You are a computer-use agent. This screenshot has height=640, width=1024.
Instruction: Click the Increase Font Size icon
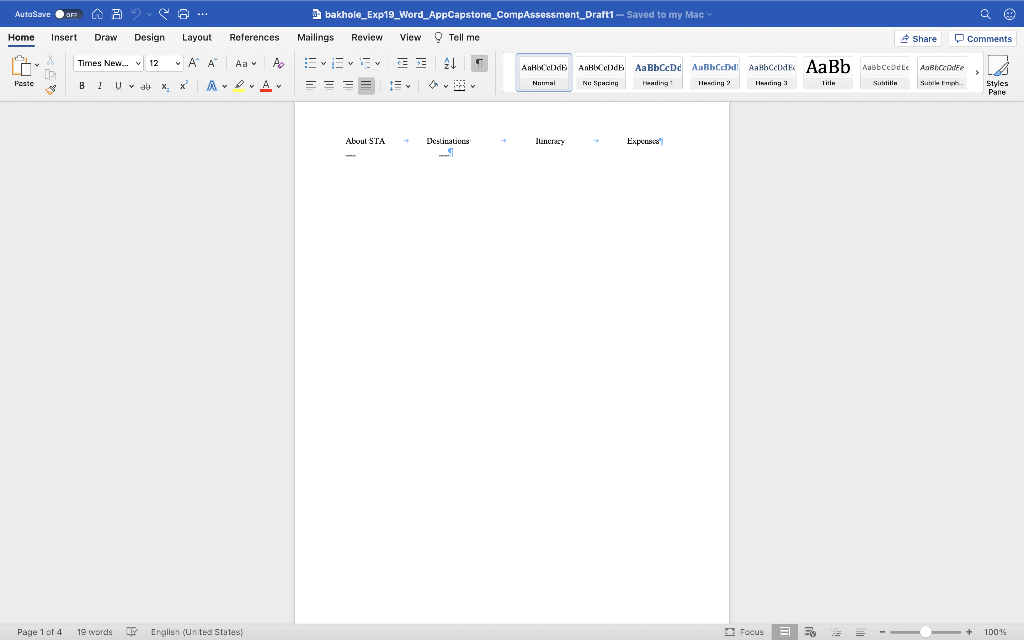click(x=194, y=63)
